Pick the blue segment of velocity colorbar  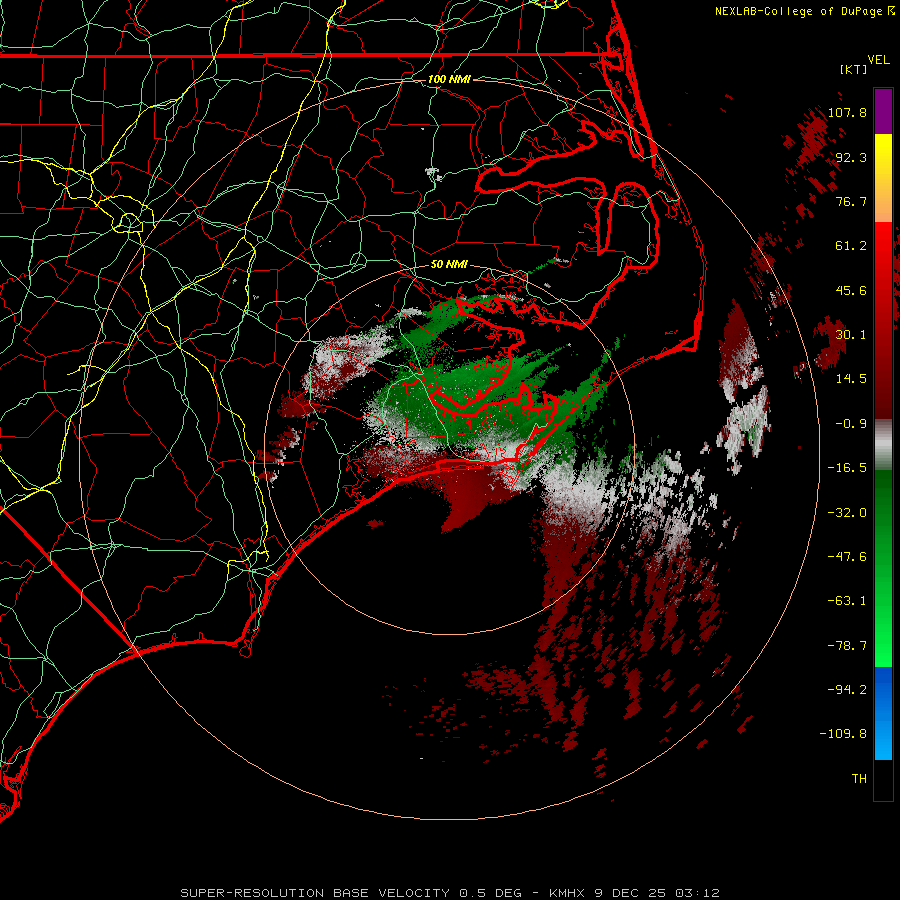pos(883,713)
